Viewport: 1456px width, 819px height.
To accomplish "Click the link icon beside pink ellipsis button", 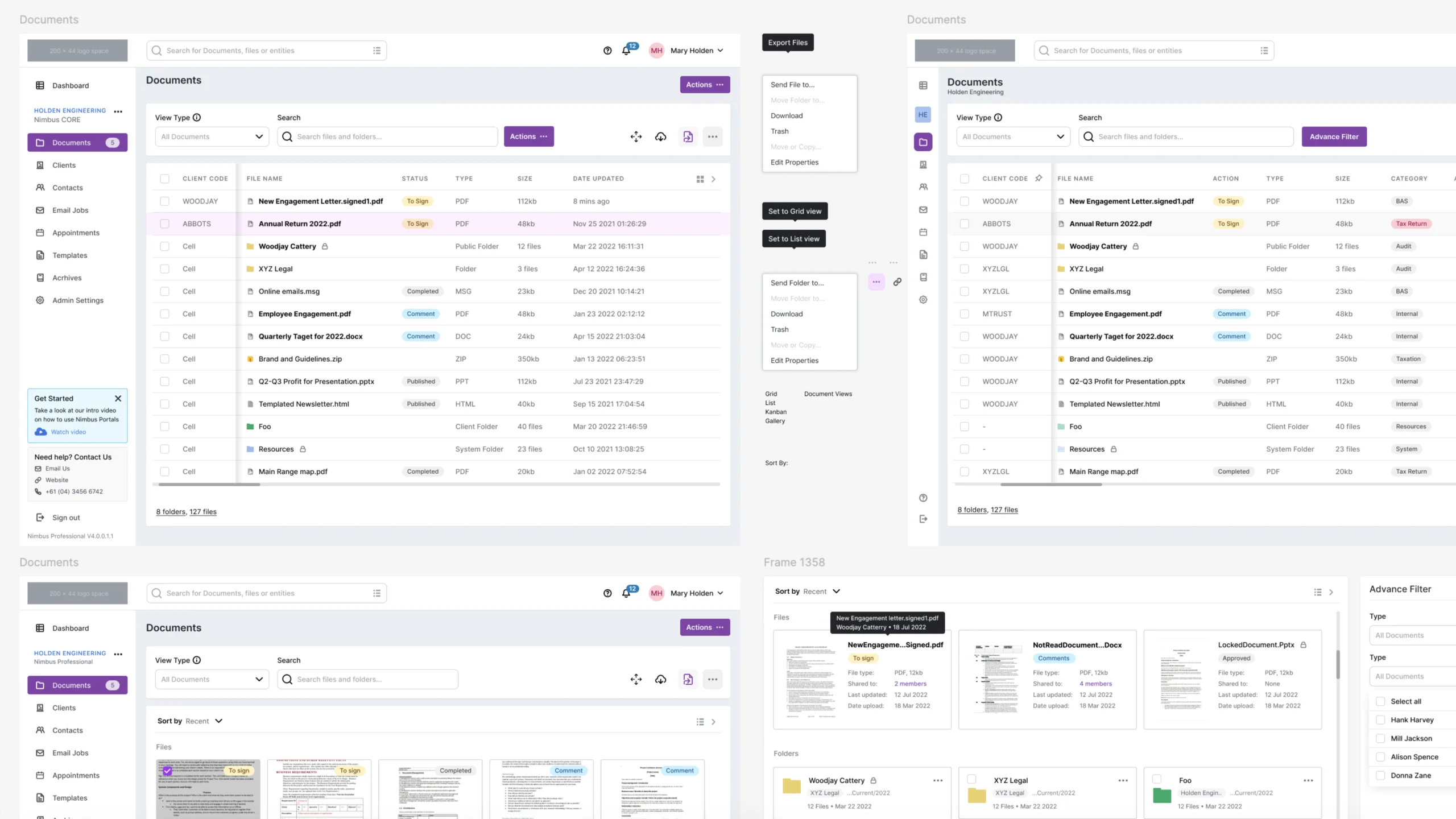I will [x=897, y=282].
